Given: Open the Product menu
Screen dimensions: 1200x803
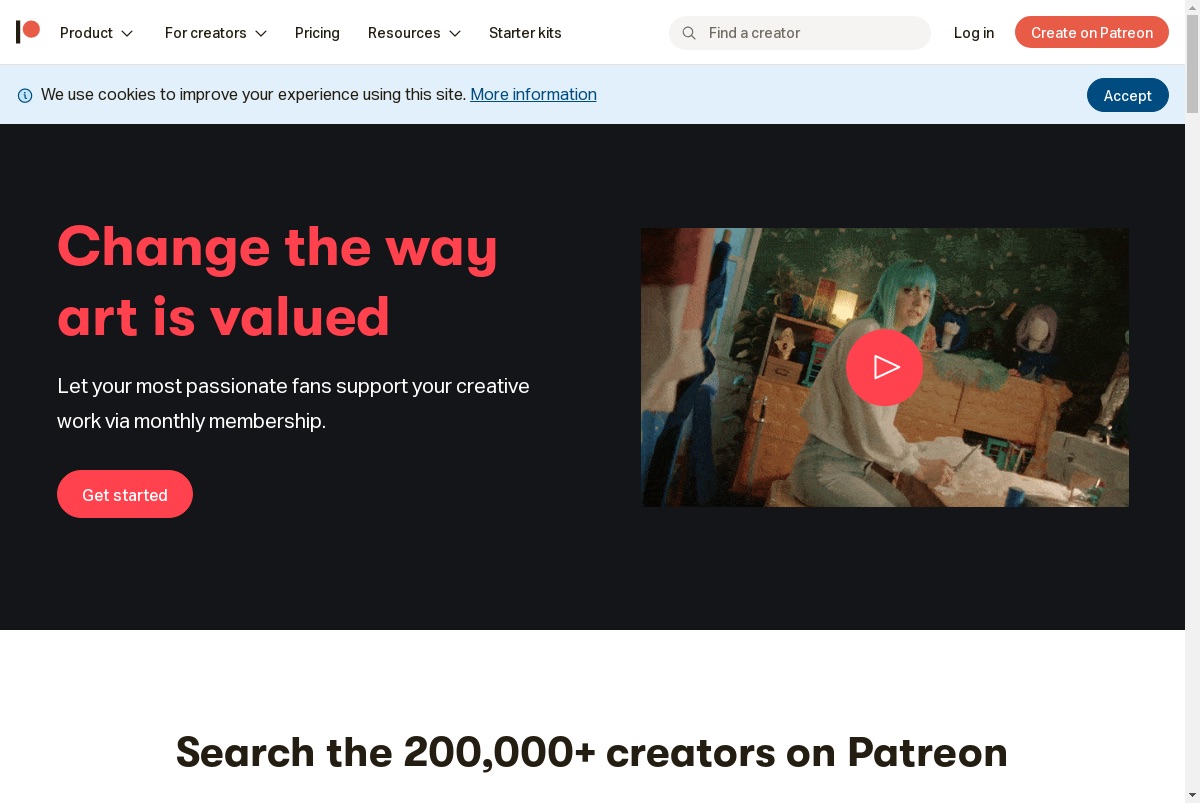Looking at the screenshot, I should point(97,33).
